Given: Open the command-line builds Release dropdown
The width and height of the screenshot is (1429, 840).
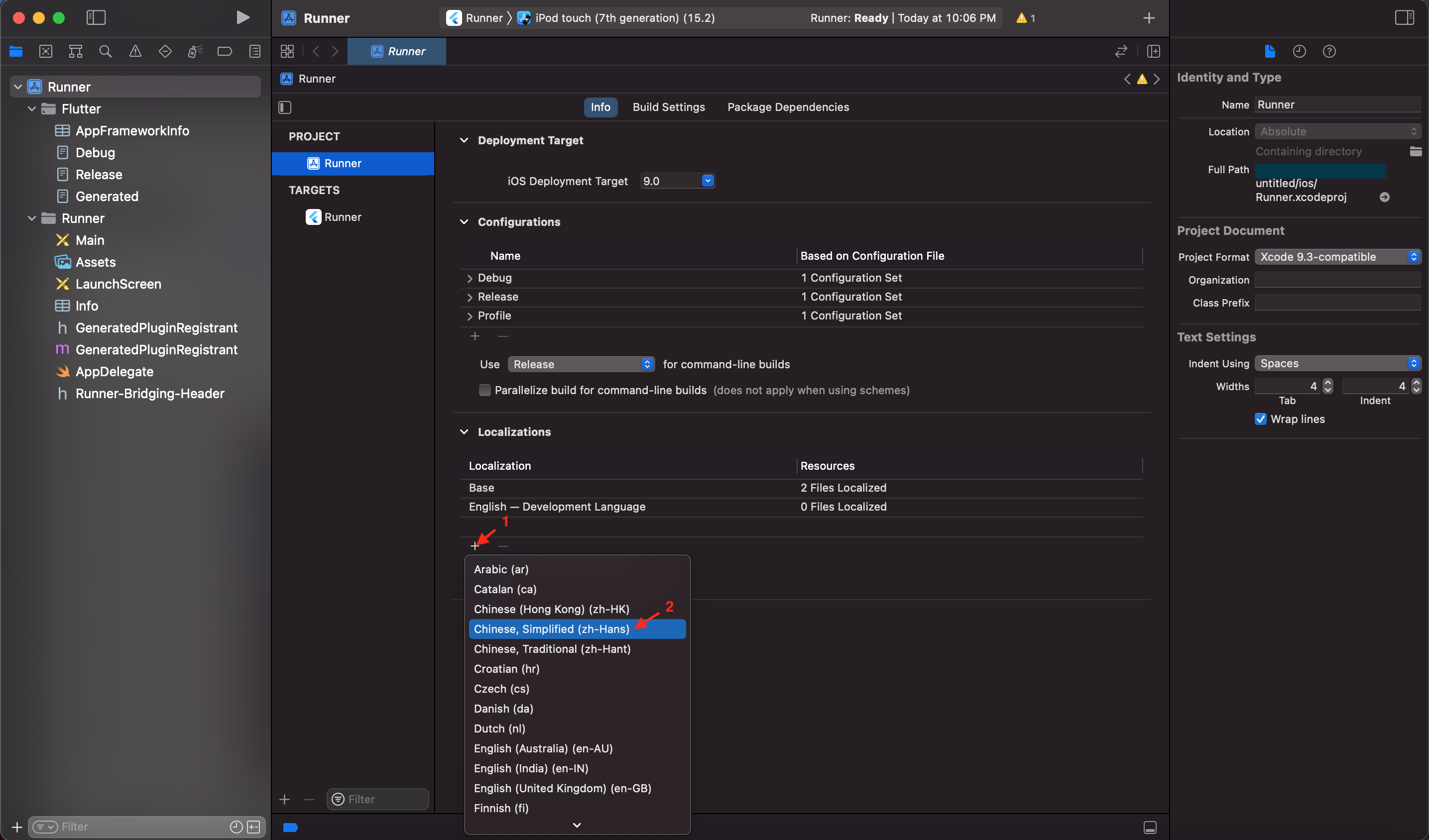Looking at the screenshot, I should click(x=581, y=364).
